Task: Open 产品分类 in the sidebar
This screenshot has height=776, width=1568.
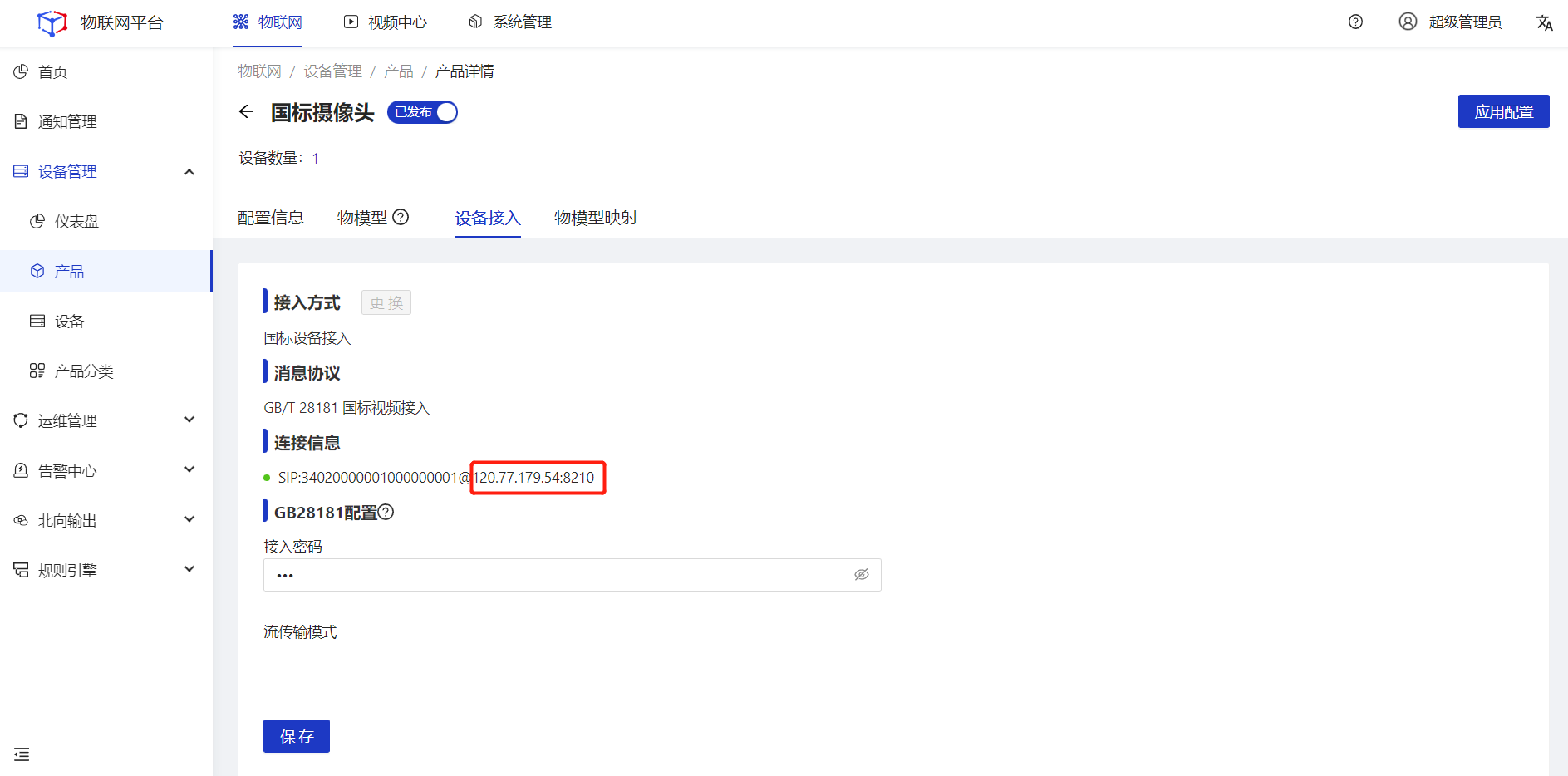Action: 83,371
